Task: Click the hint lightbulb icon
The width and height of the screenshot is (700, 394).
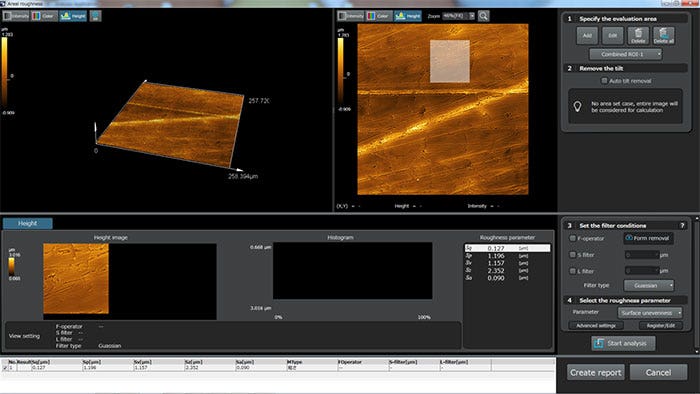Action: pos(578,106)
